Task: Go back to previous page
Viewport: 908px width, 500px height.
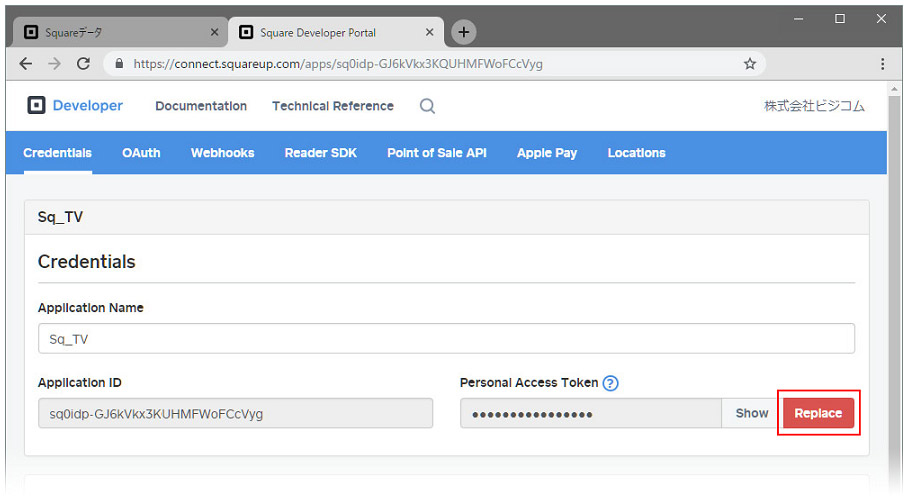Action: point(27,63)
